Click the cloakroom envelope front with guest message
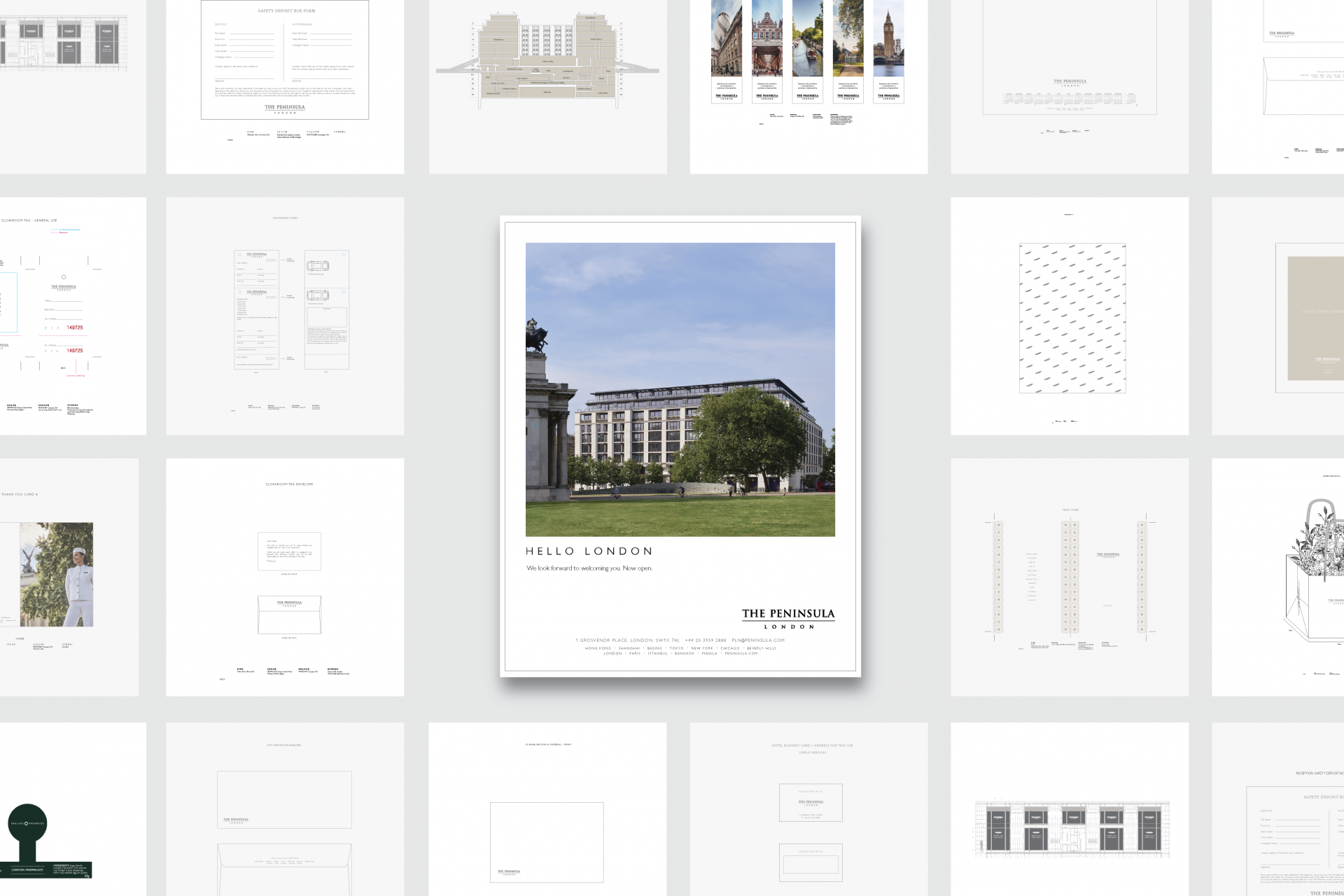This screenshot has height=896, width=1344. point(289,552)
